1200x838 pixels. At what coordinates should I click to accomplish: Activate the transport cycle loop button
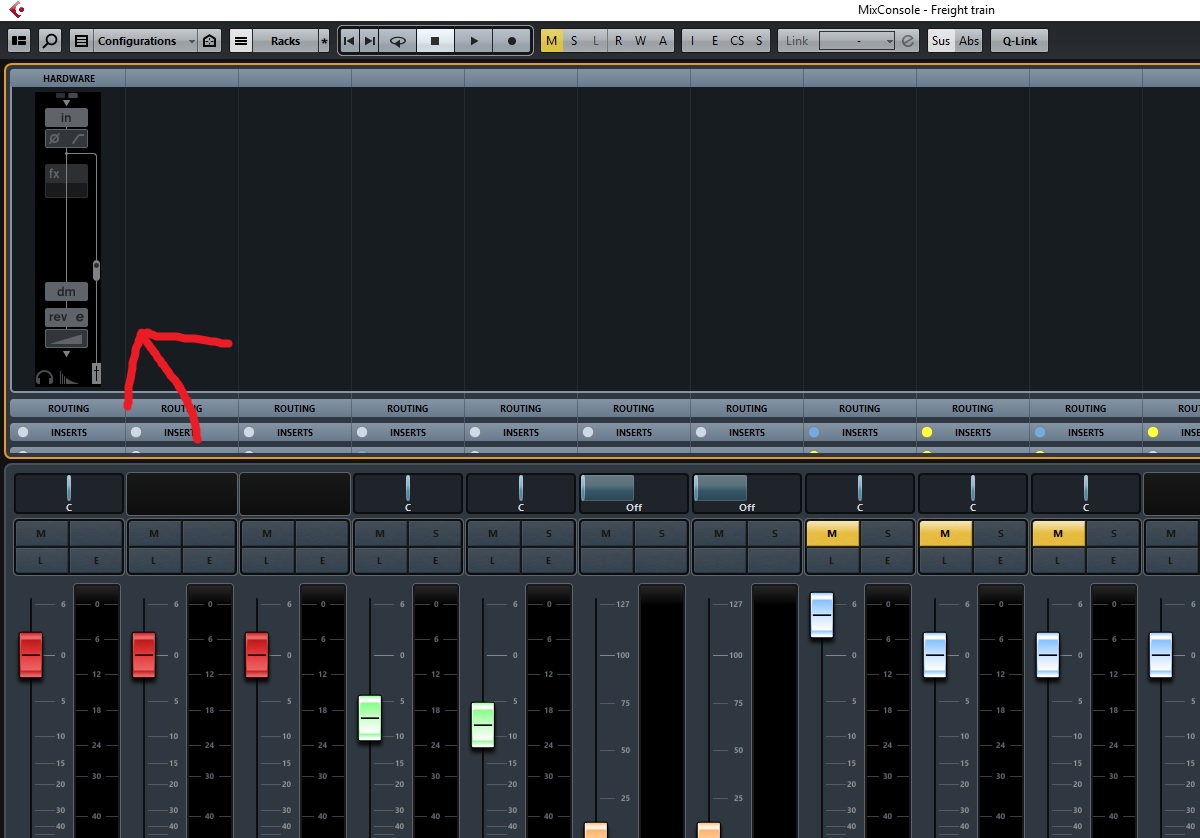tap(398, 41)
